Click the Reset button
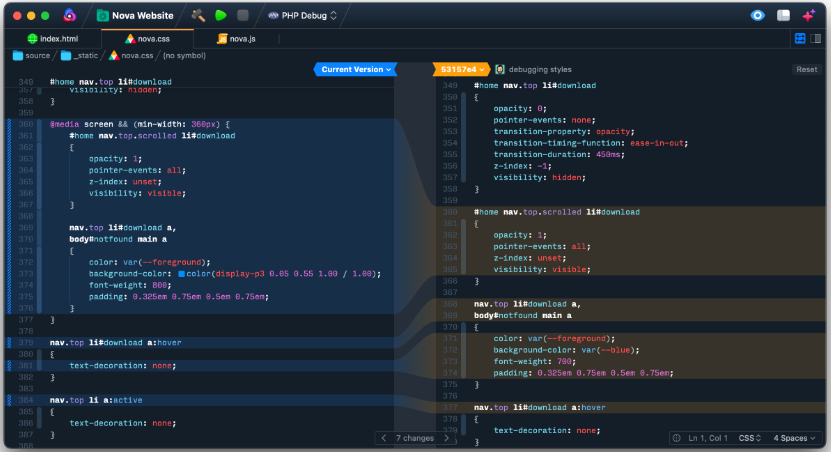831x452 pixels. (806, 69)
